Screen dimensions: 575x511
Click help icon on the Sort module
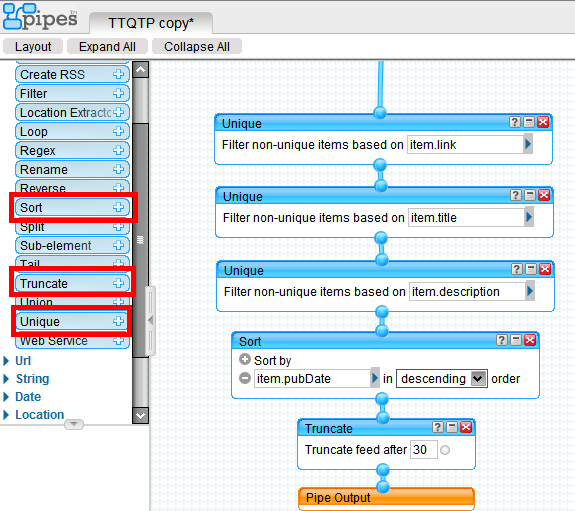pyautogui.click(x=502, y=340)
